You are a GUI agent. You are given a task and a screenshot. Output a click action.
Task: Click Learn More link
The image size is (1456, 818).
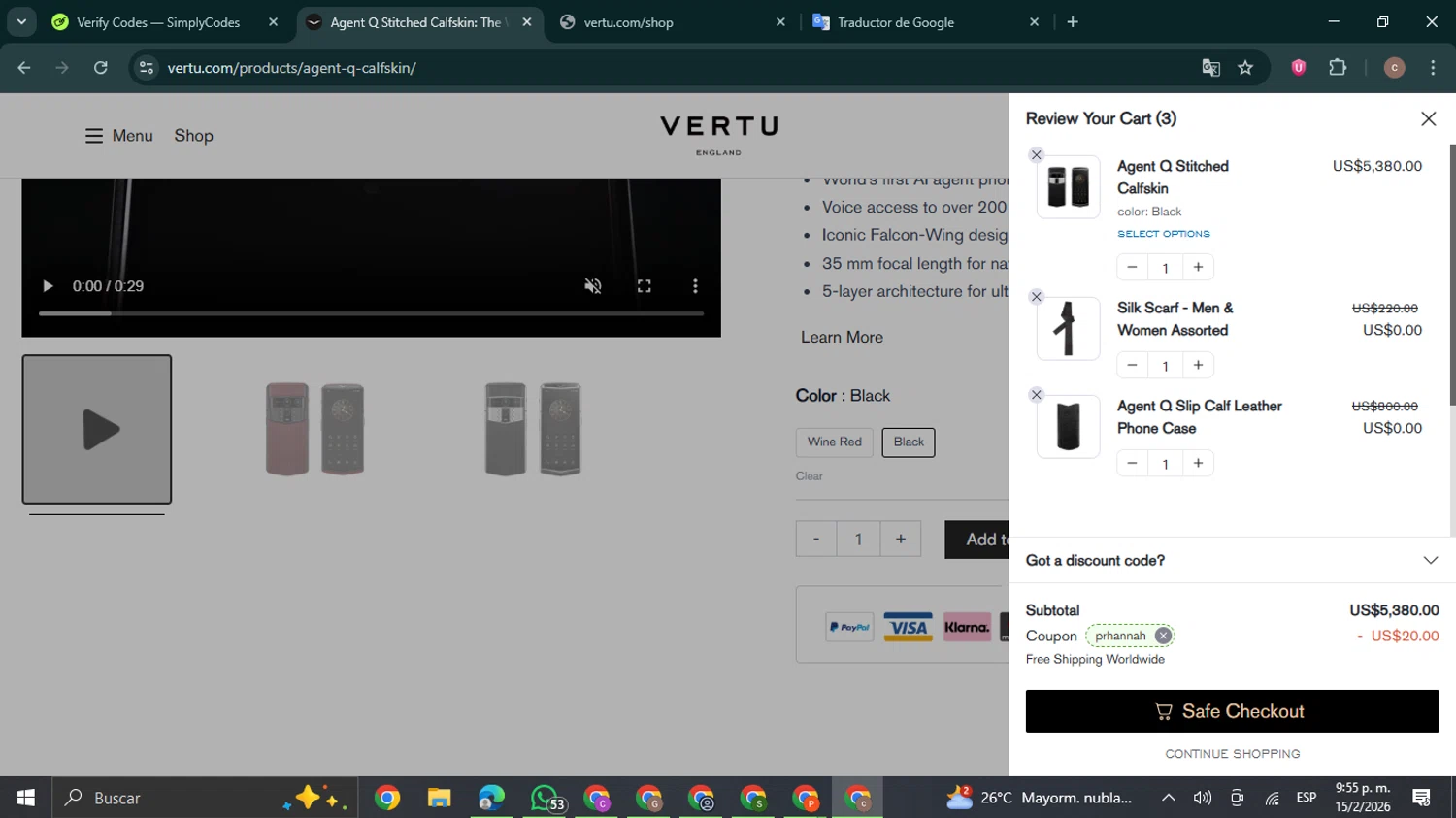[x=842, y=337]
